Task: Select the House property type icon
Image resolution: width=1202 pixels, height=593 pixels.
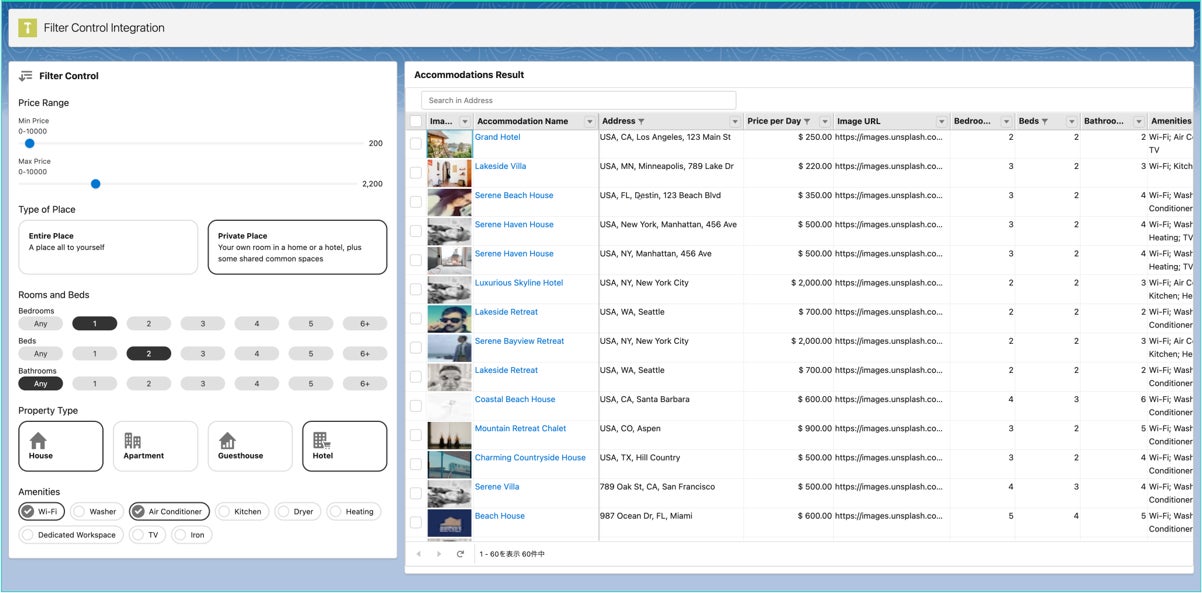Action: click(x=38, y=441)
